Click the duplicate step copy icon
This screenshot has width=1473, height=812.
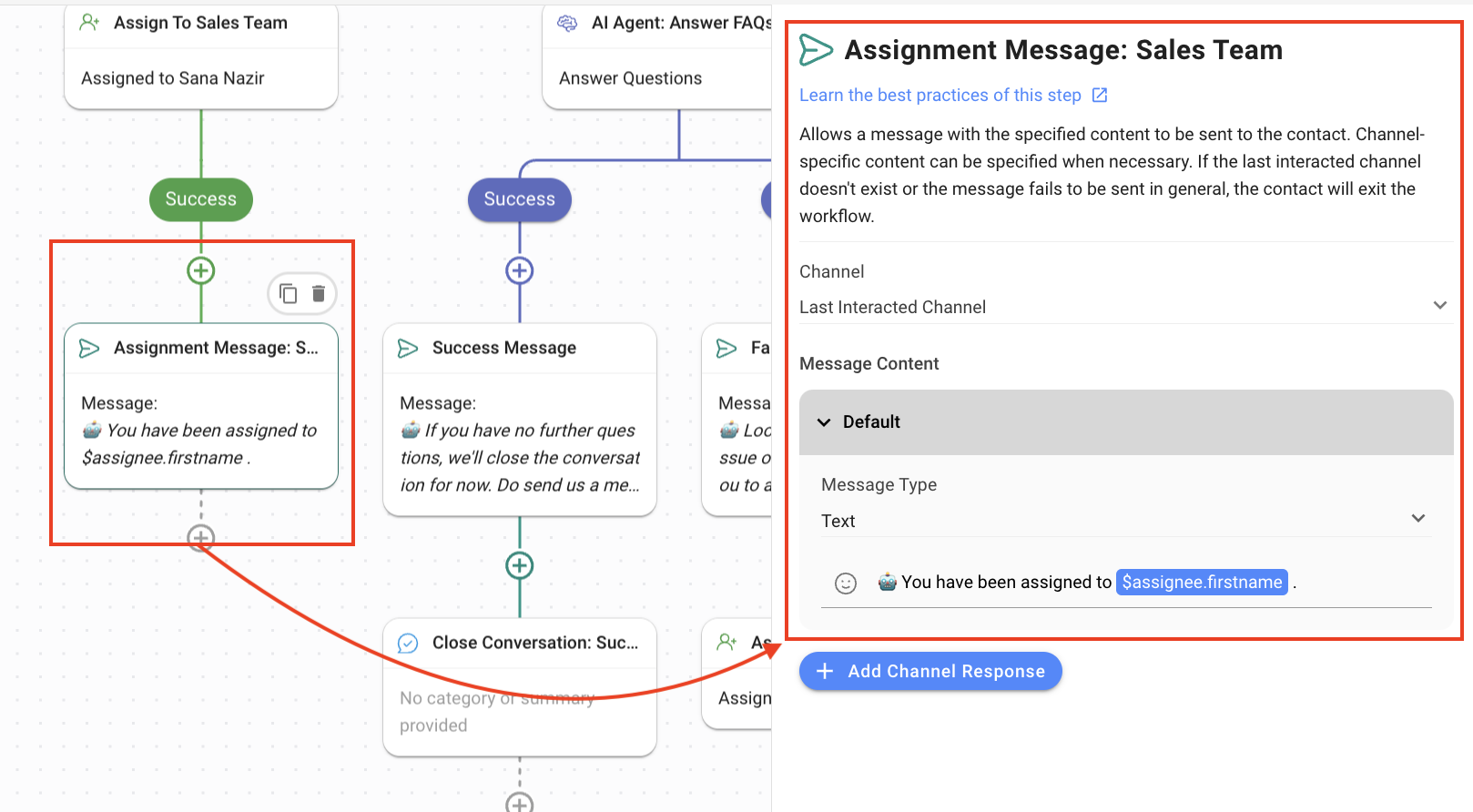[x=288, y=293]
